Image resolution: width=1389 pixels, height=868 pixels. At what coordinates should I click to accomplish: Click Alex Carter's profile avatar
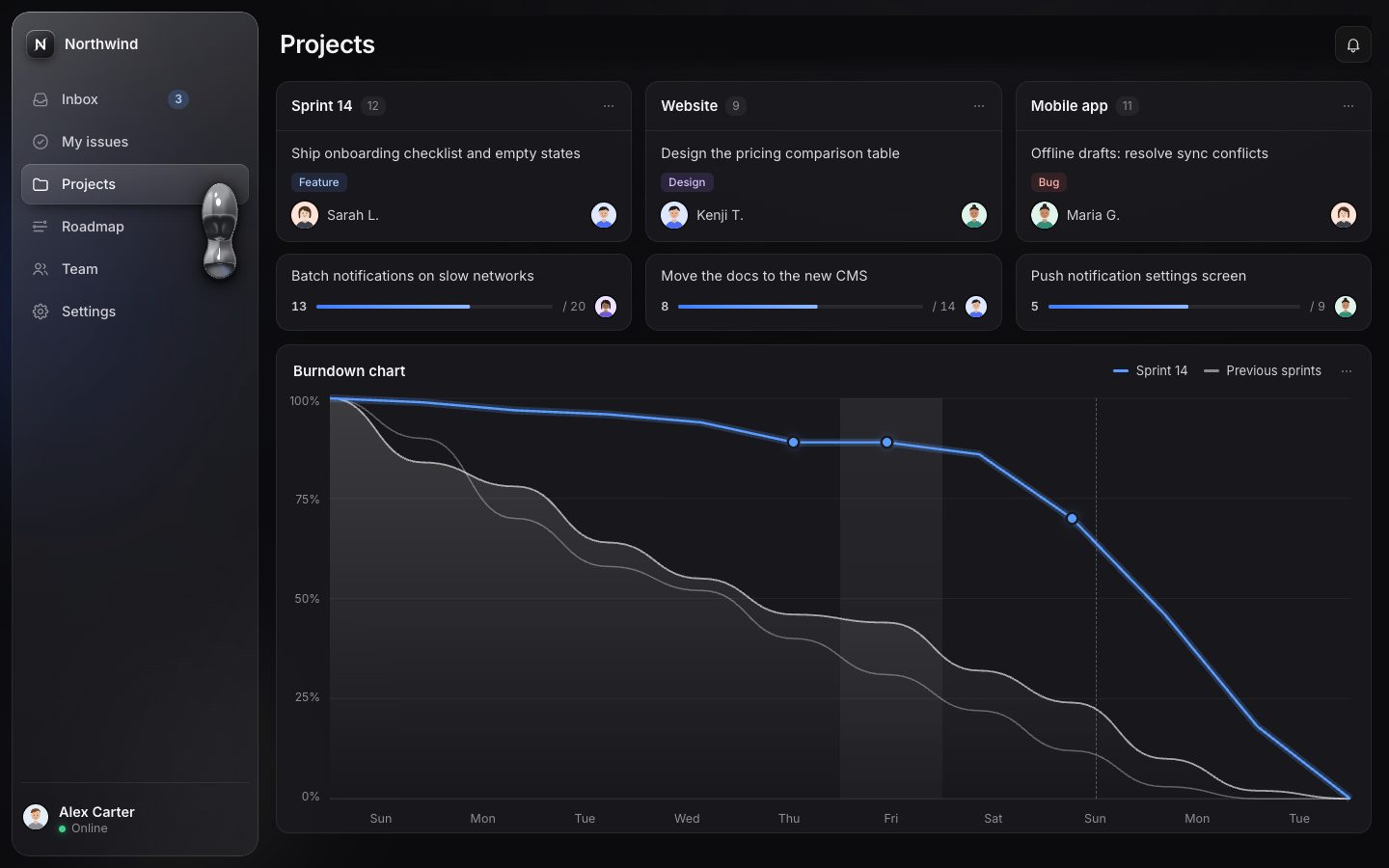point(36,818)
